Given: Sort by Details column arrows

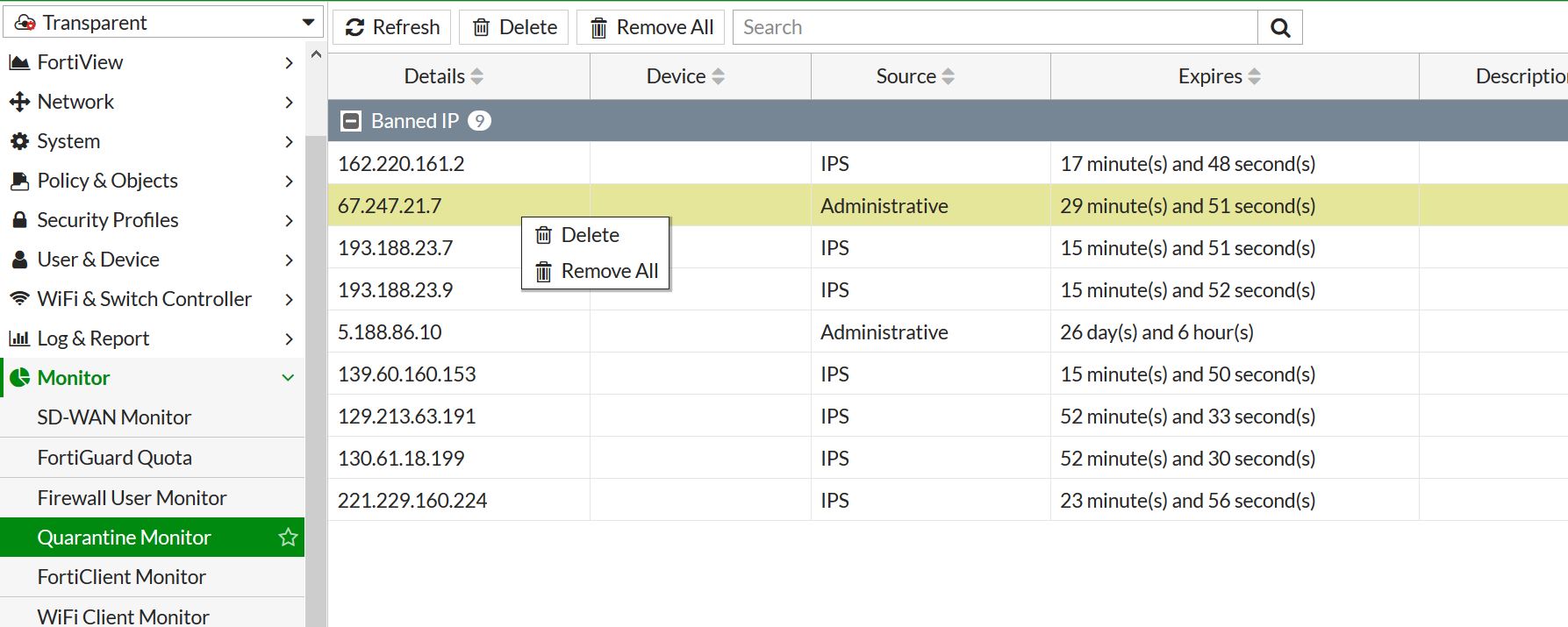Looking at the screenshot, I should (x=476, y=76).
